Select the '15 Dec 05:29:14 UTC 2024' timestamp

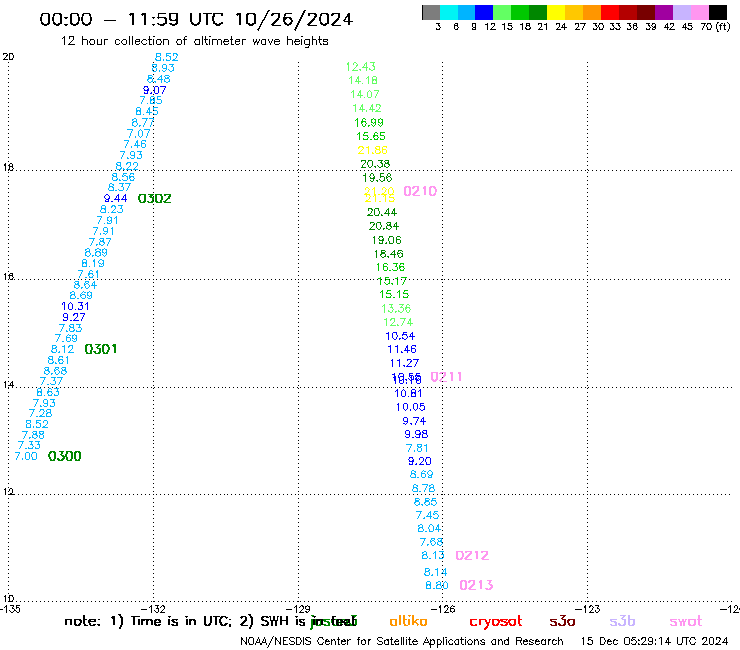pos(654,641)
